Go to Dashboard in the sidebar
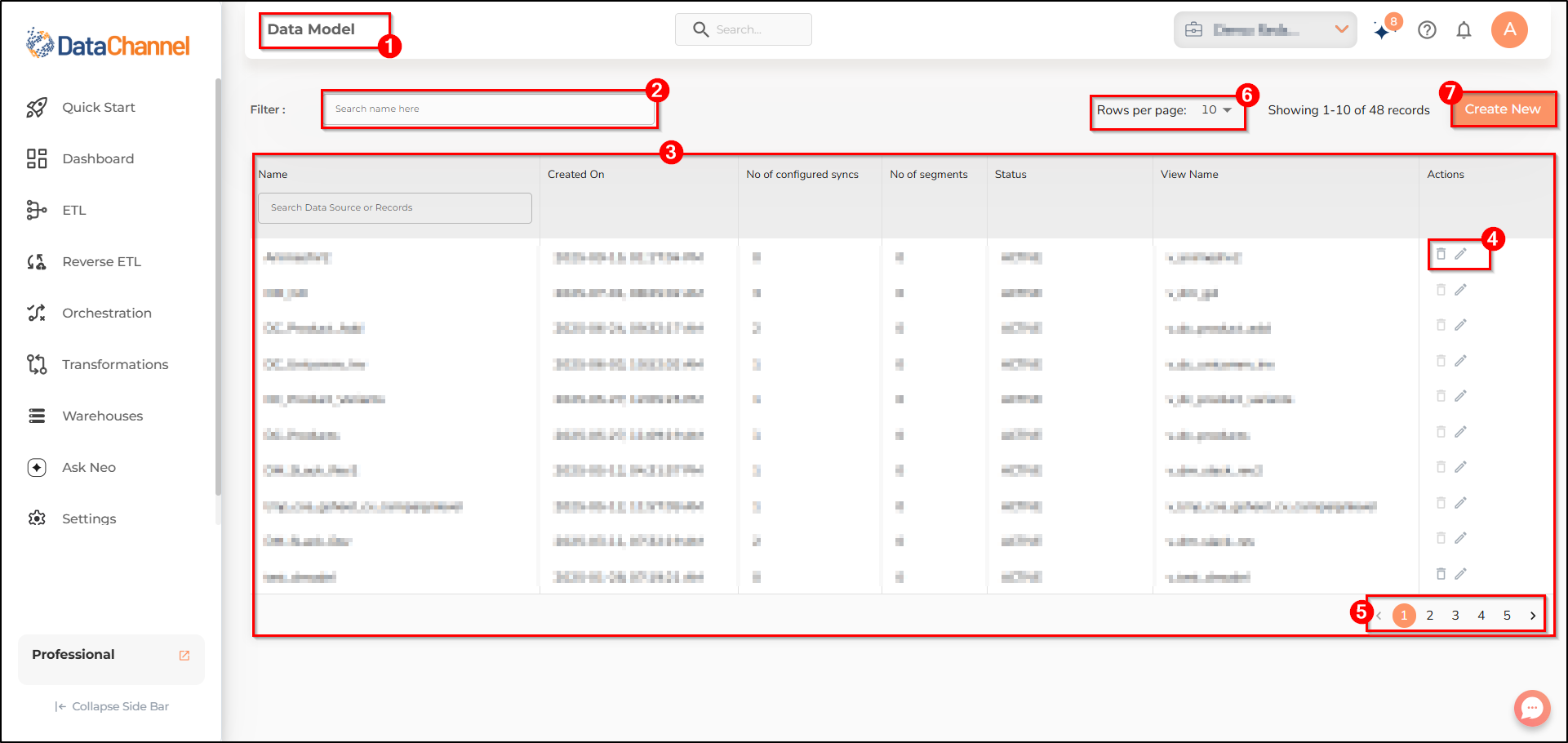Image resolution: width=1568 pixels, height=743 pixels. pyautogui.click(x=80, y=158)
